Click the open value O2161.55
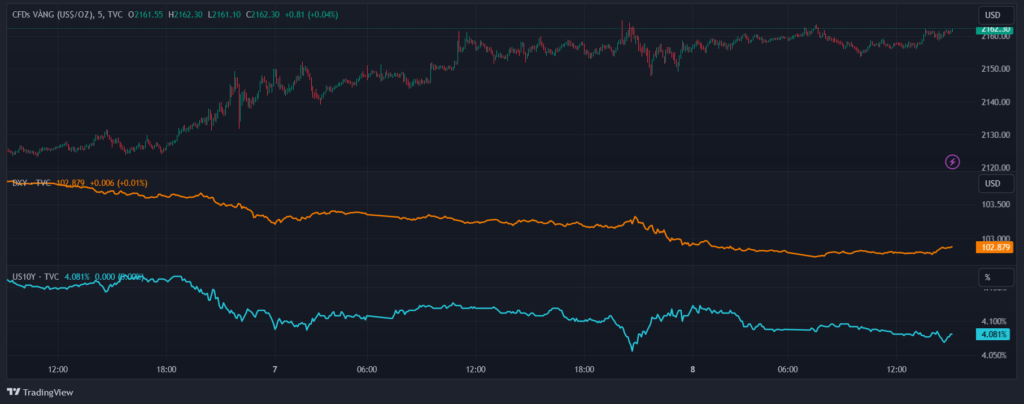This screenshot has height=404, width=1024. [x=146, y=14]
